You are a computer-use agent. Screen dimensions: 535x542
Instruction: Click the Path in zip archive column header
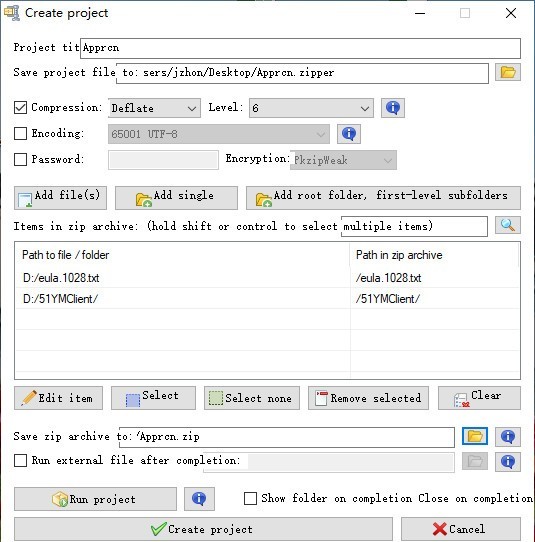click(434, 255)
